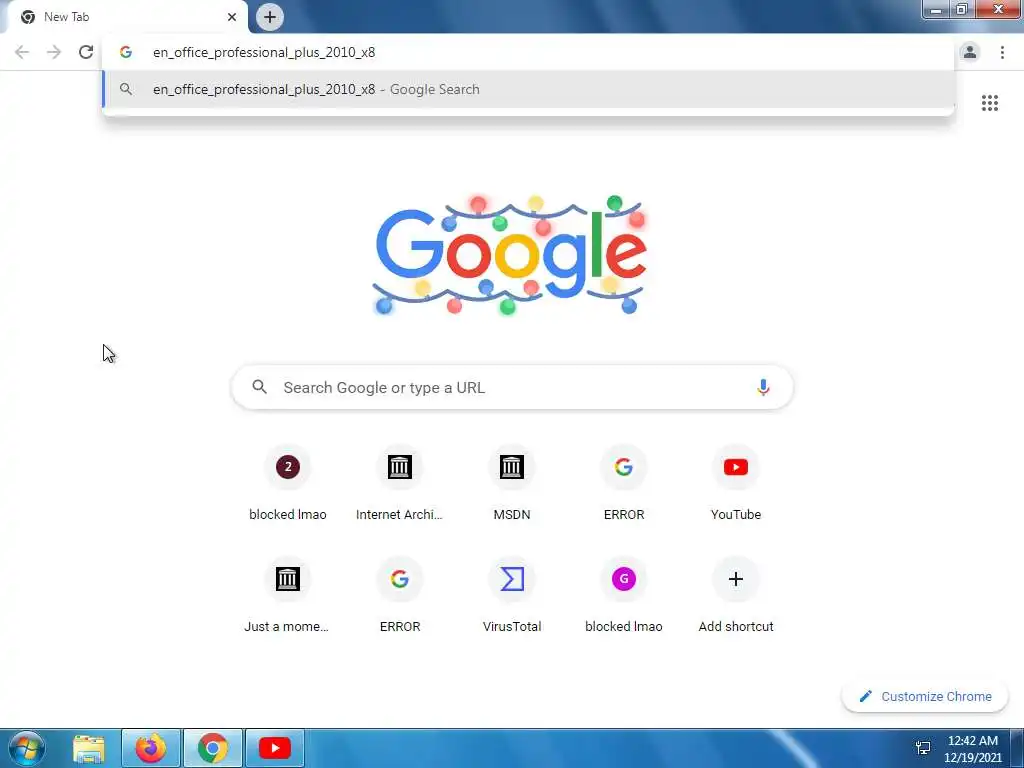Open the Google apps grid
Image resolution: width=1024 pixels, height=768 pixels.
990,103
